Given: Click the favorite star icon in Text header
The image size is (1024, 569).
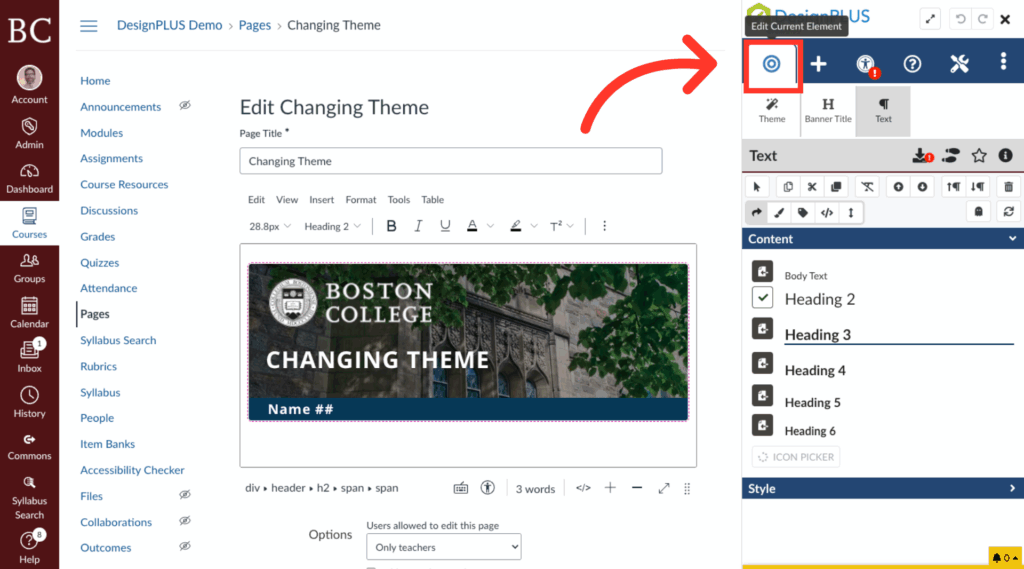Looking at the screenshot, I should [979, 155].
